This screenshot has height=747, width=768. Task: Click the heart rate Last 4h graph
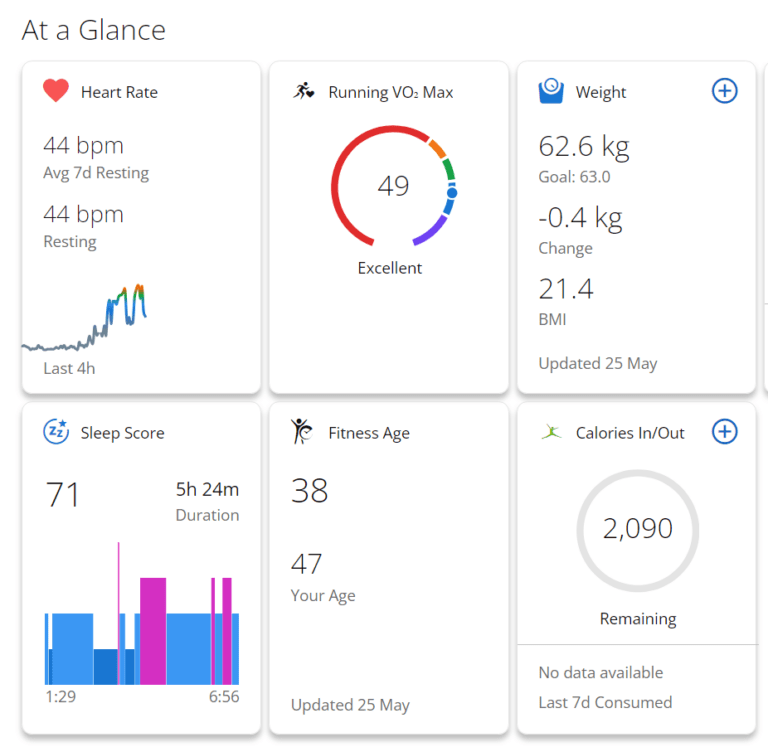pos(90,320)
